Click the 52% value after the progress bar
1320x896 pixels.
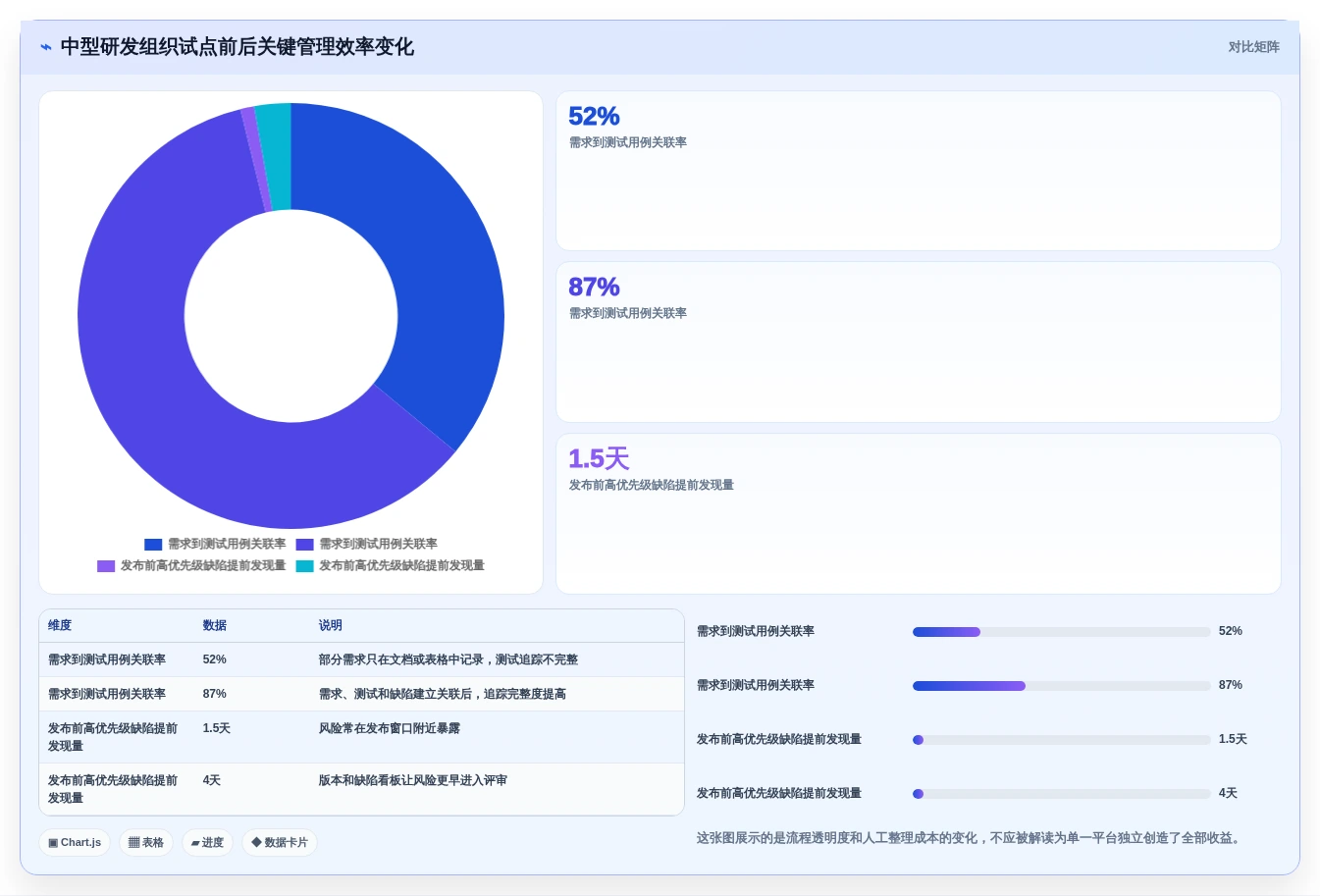1231,631
